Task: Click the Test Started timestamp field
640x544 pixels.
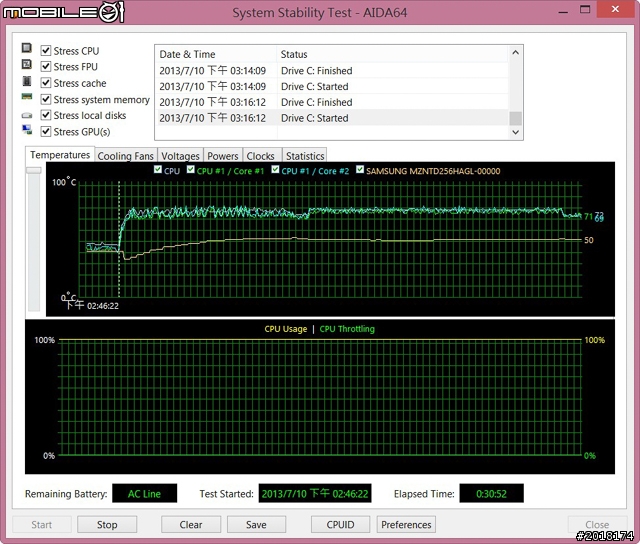Action: pyautogui.click(x=315, y=494)
